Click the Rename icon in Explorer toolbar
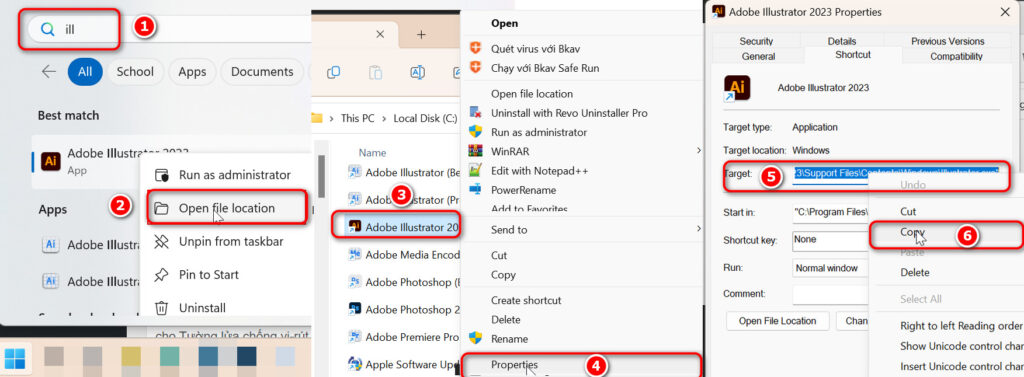This screenshot has width=1024, height=377. point(417,72)
